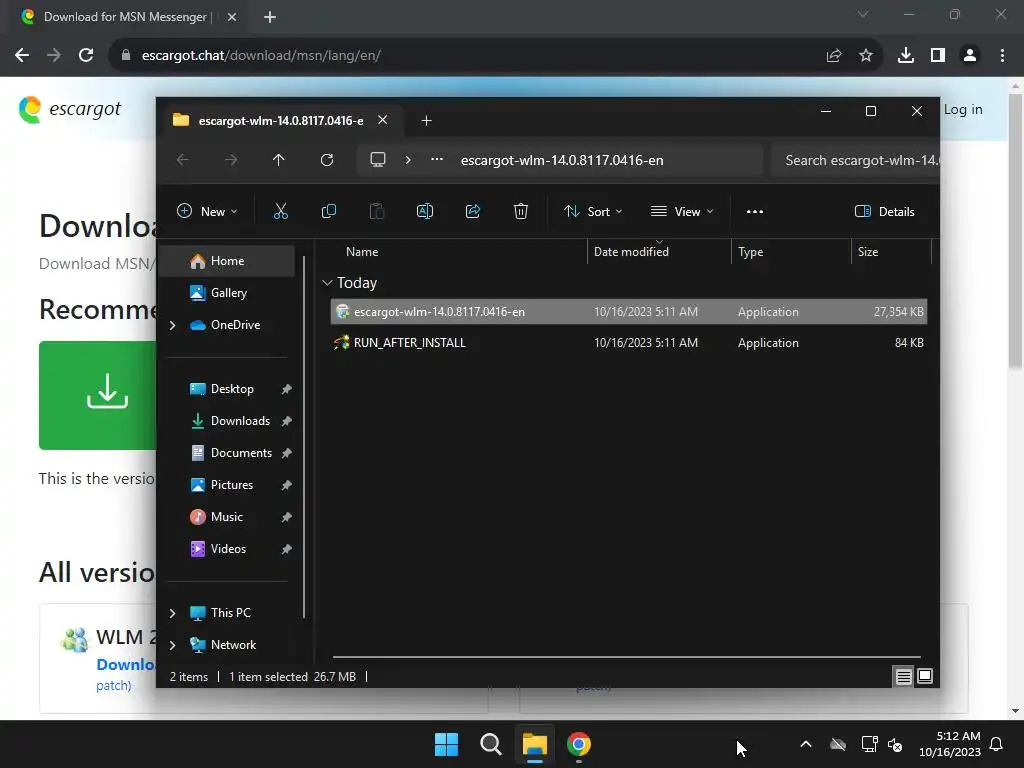The image size is (1024, 768).
Task: Show hidden path ellipsis in address bar
Action: pos(437,160)
